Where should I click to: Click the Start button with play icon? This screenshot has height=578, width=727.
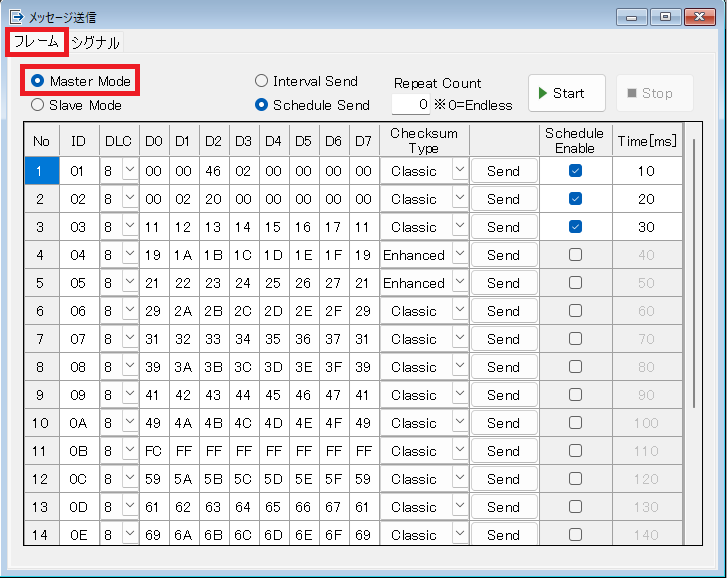(x=566, y=93)
